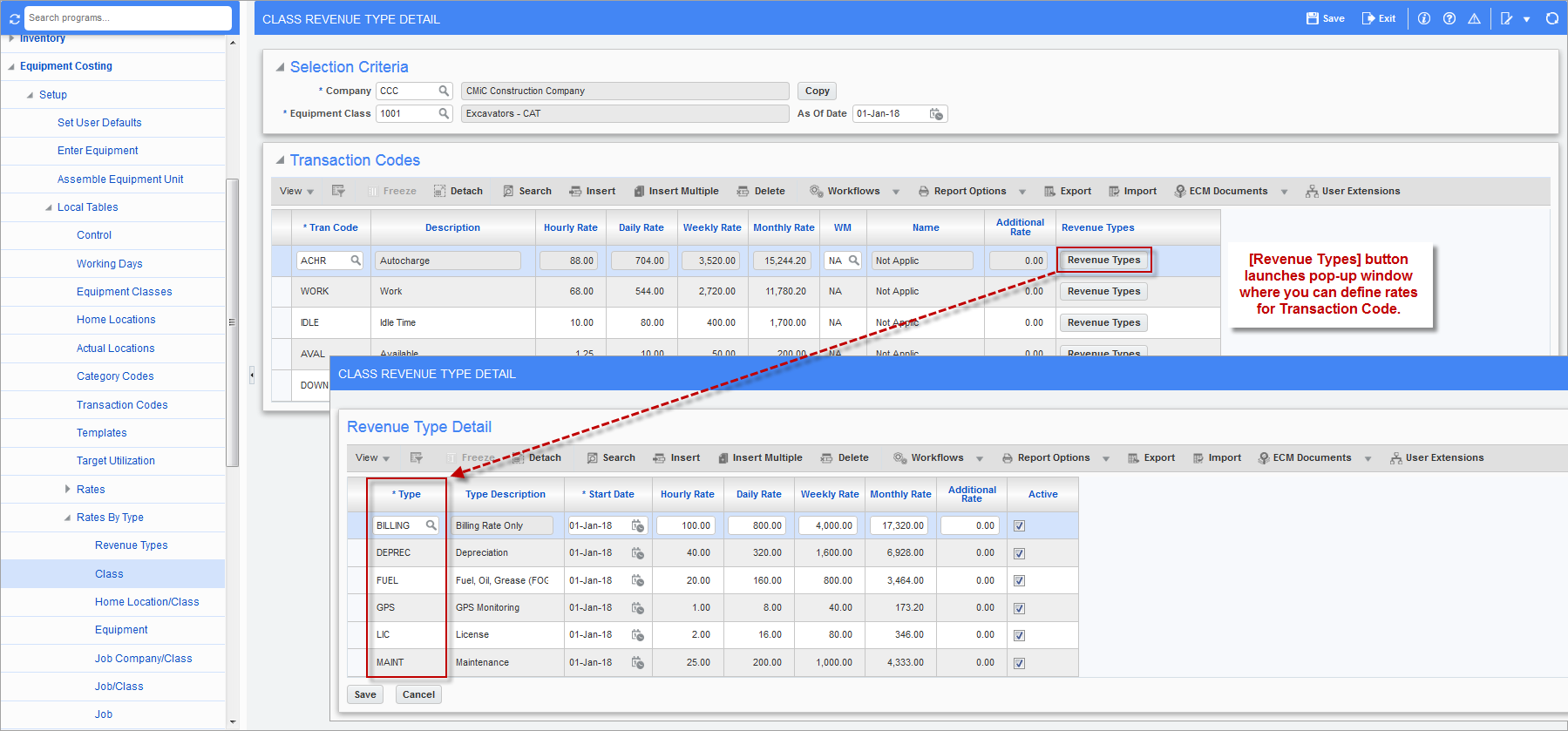
Task: Uncheck the Active checkbox for BILLING row
Action: [x=1019, y=526]
